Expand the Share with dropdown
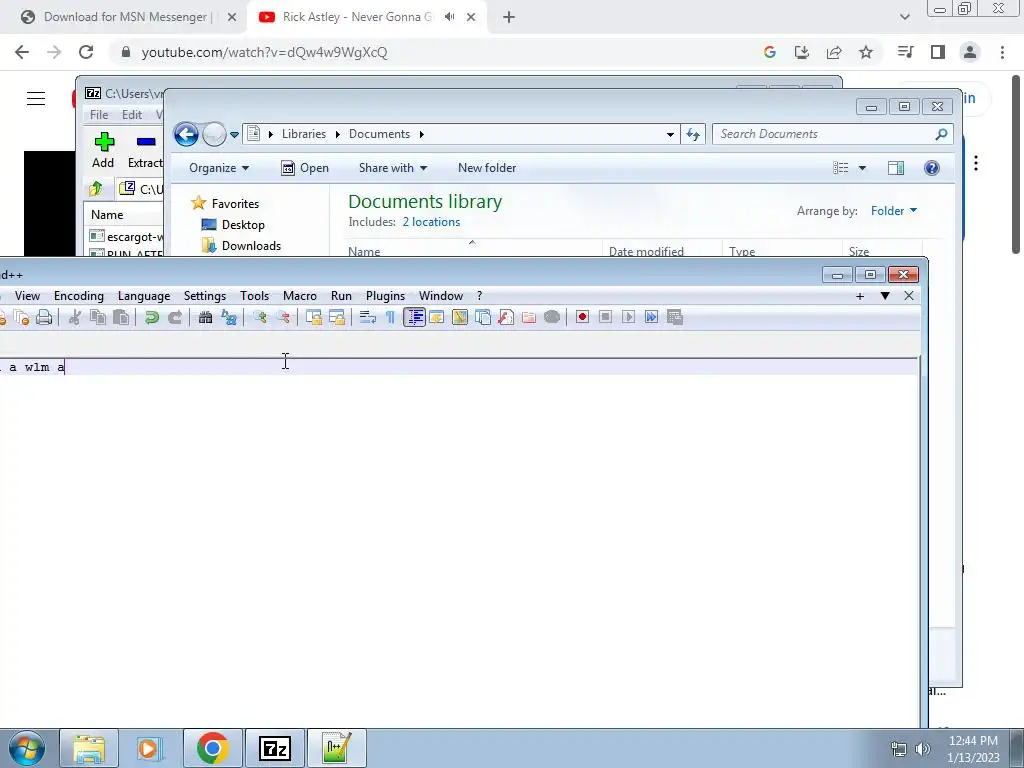The height and width of the screenshot is (768, 1024). pyautogui.click(x=392, y=168)
